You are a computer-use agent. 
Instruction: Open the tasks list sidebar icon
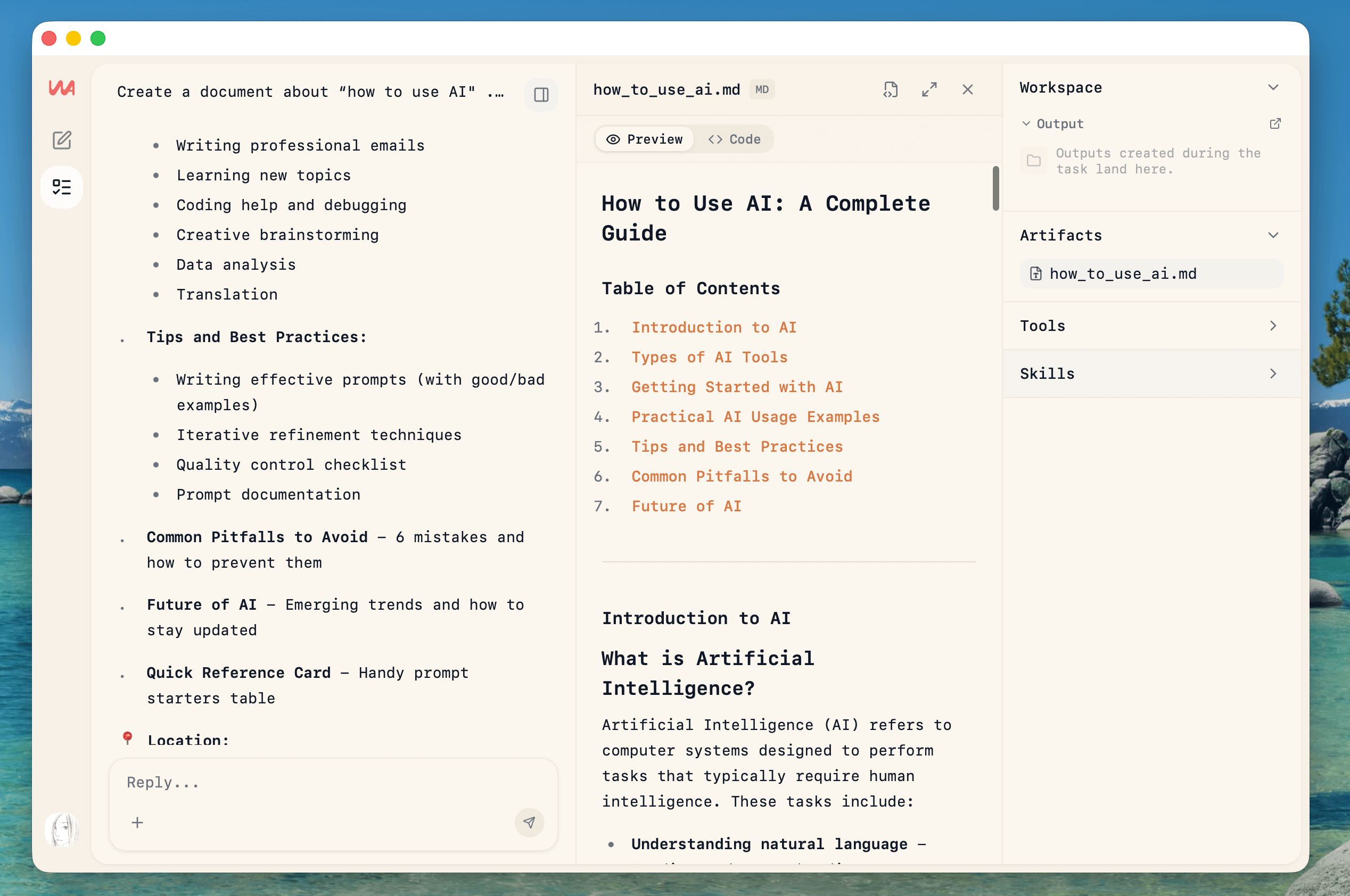point(62,187)
